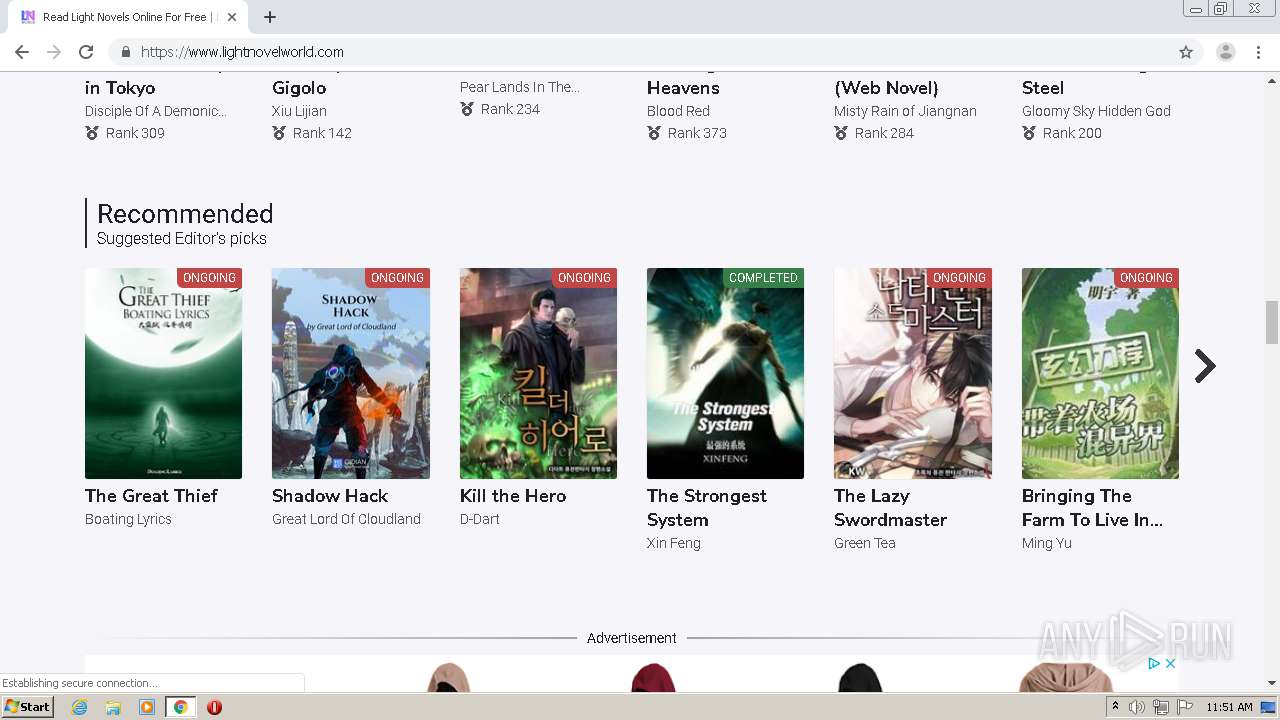The width and height of the screenshot is (1280, 720).
Task: Click author text Misty Rain of Jiangnan
Action: coord(905,111)
